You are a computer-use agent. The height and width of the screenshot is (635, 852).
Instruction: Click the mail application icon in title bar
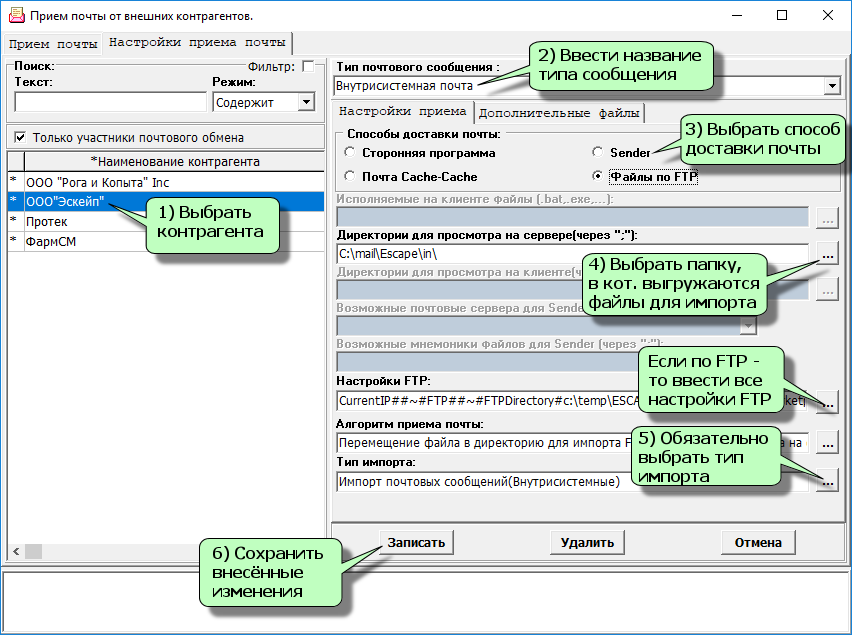tap(16, 16)
